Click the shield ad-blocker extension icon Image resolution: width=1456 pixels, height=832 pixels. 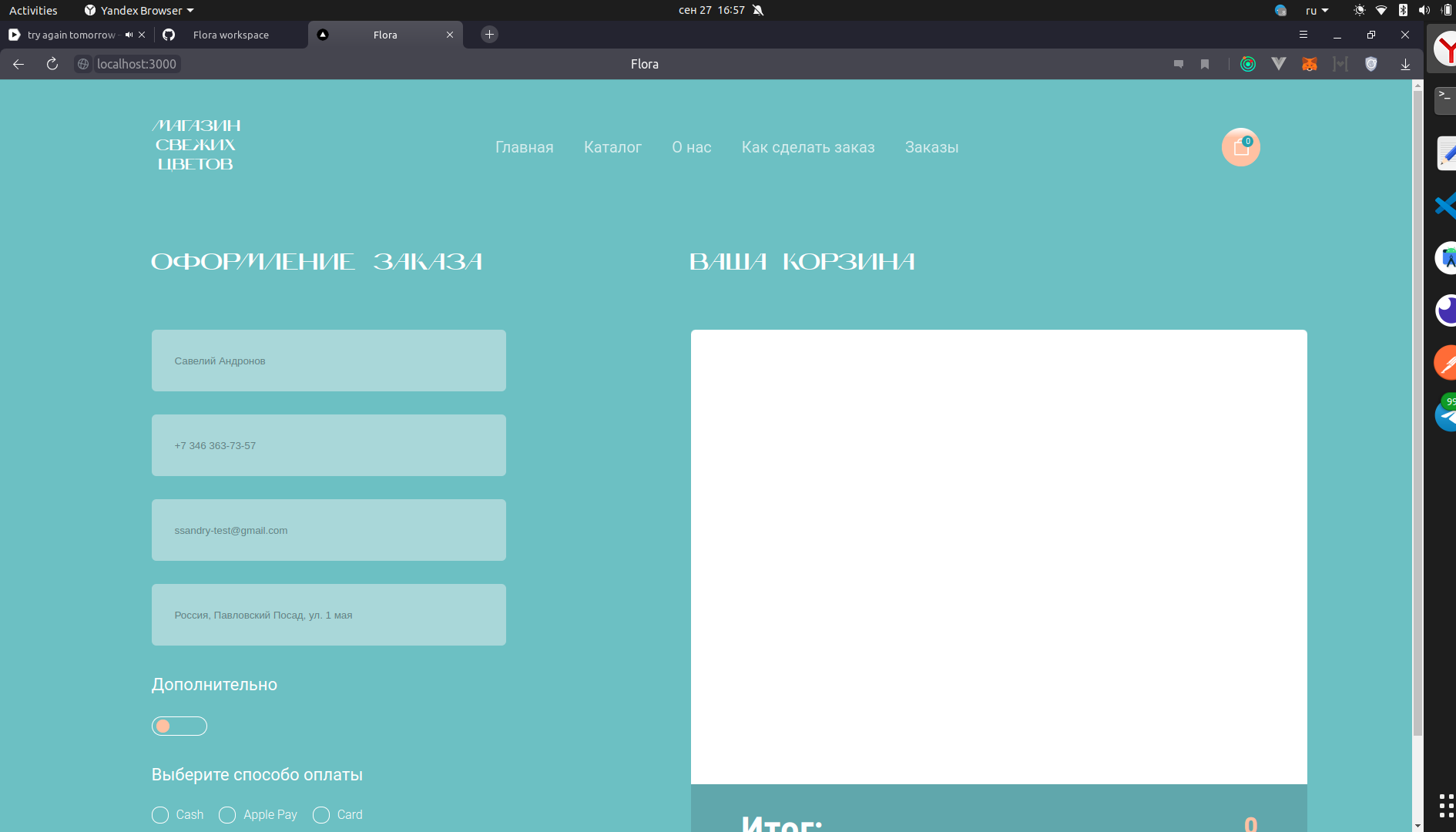tap(1372, 64)
